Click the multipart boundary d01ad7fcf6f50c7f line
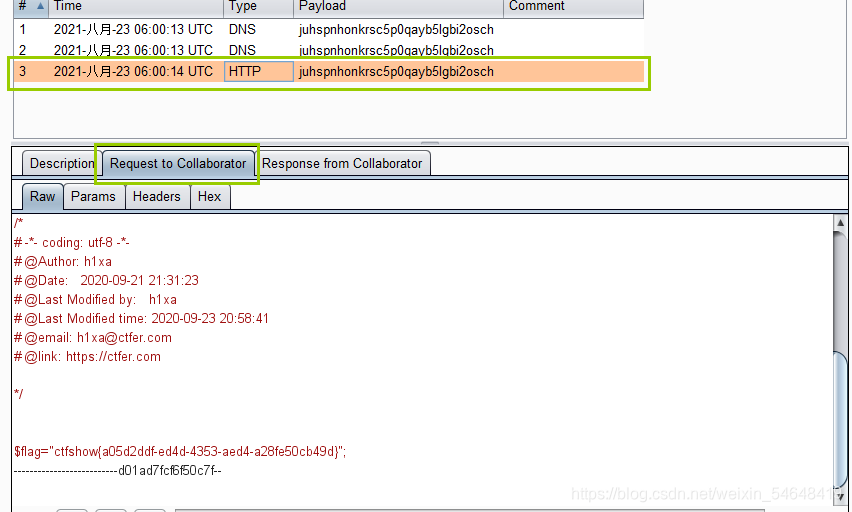The width and height of the screenshot is (852, 512). pyautogui.click(x=117, y=471)
